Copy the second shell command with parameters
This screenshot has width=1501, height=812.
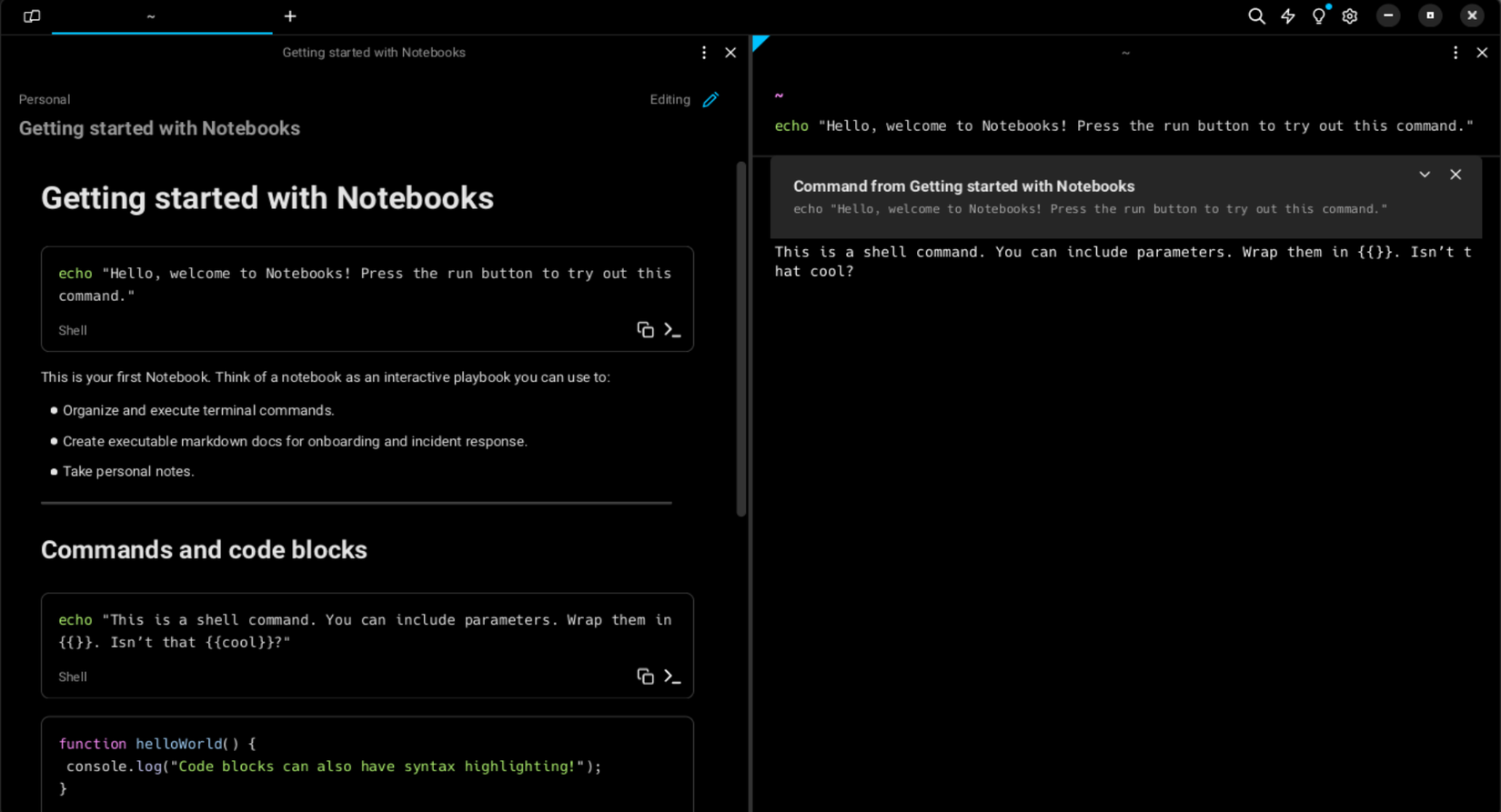tap(645, 677)
